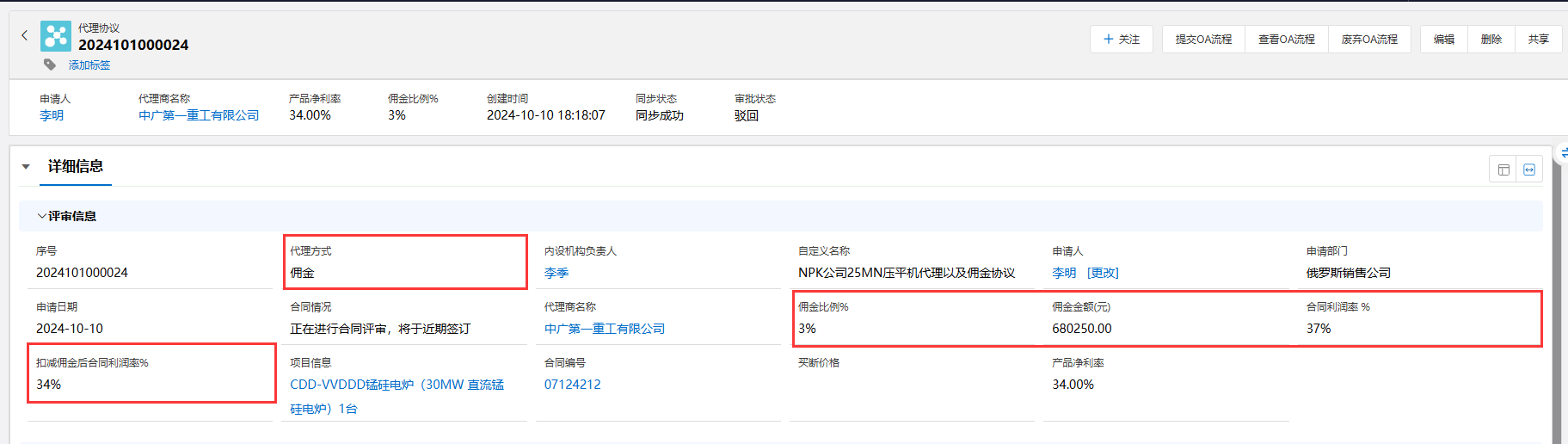Click the 添加标签 link
This screenshot has height=444, width=1568.
[89, 65]
